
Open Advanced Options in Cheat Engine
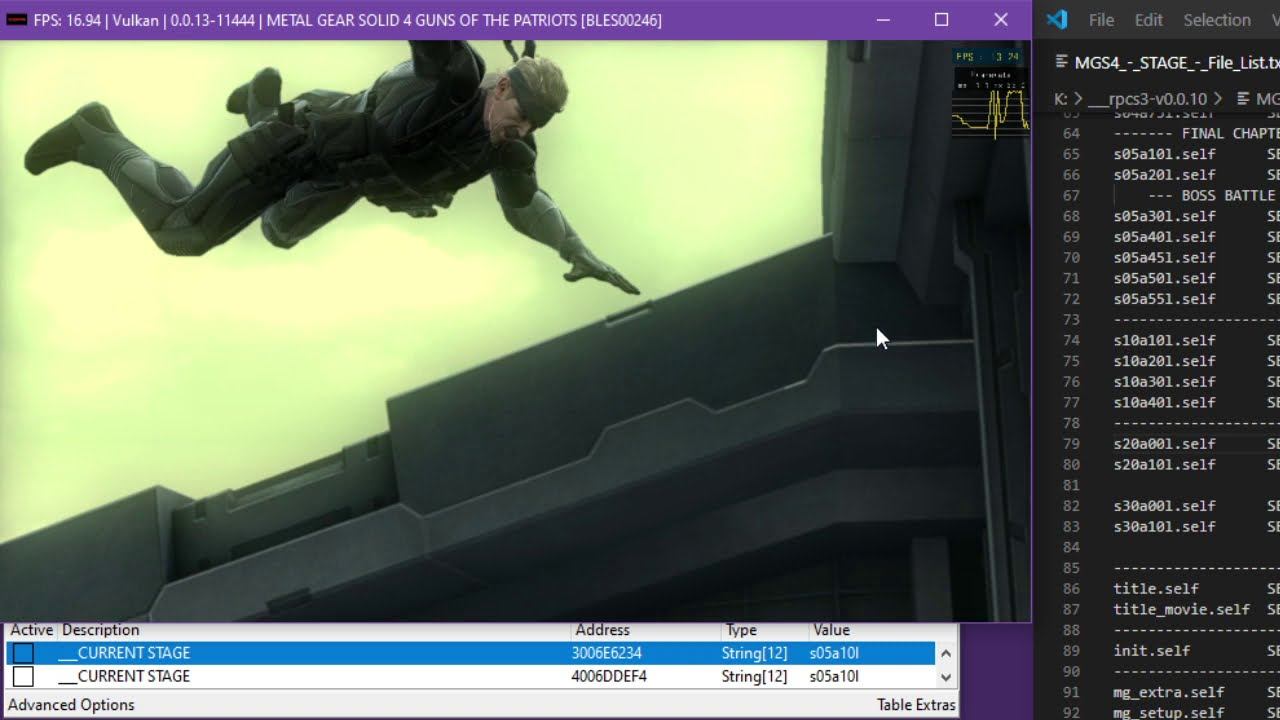pos(71,705)
